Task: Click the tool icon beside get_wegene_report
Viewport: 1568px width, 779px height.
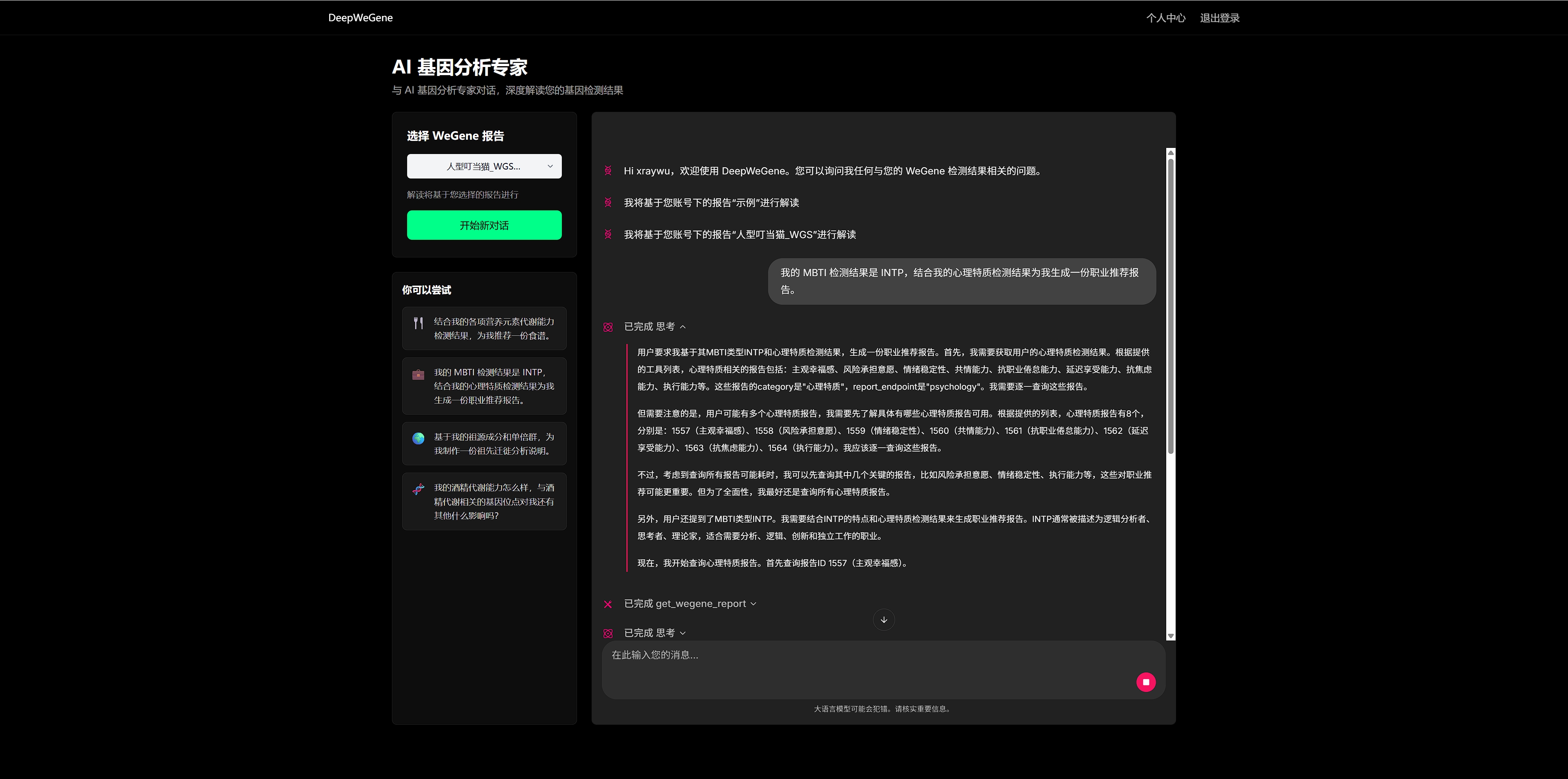Action: 608,604
